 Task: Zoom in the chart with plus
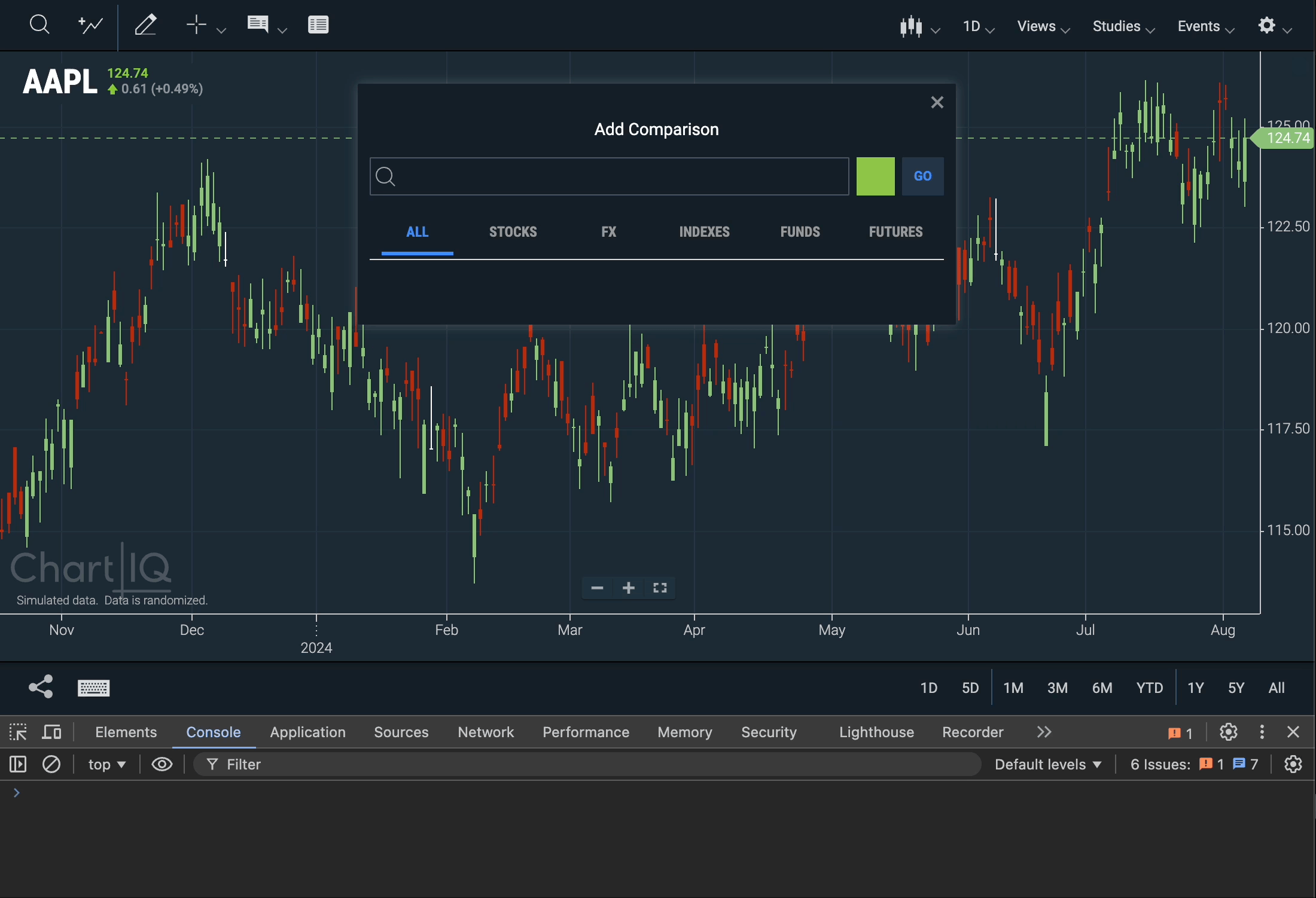[629, 588]
